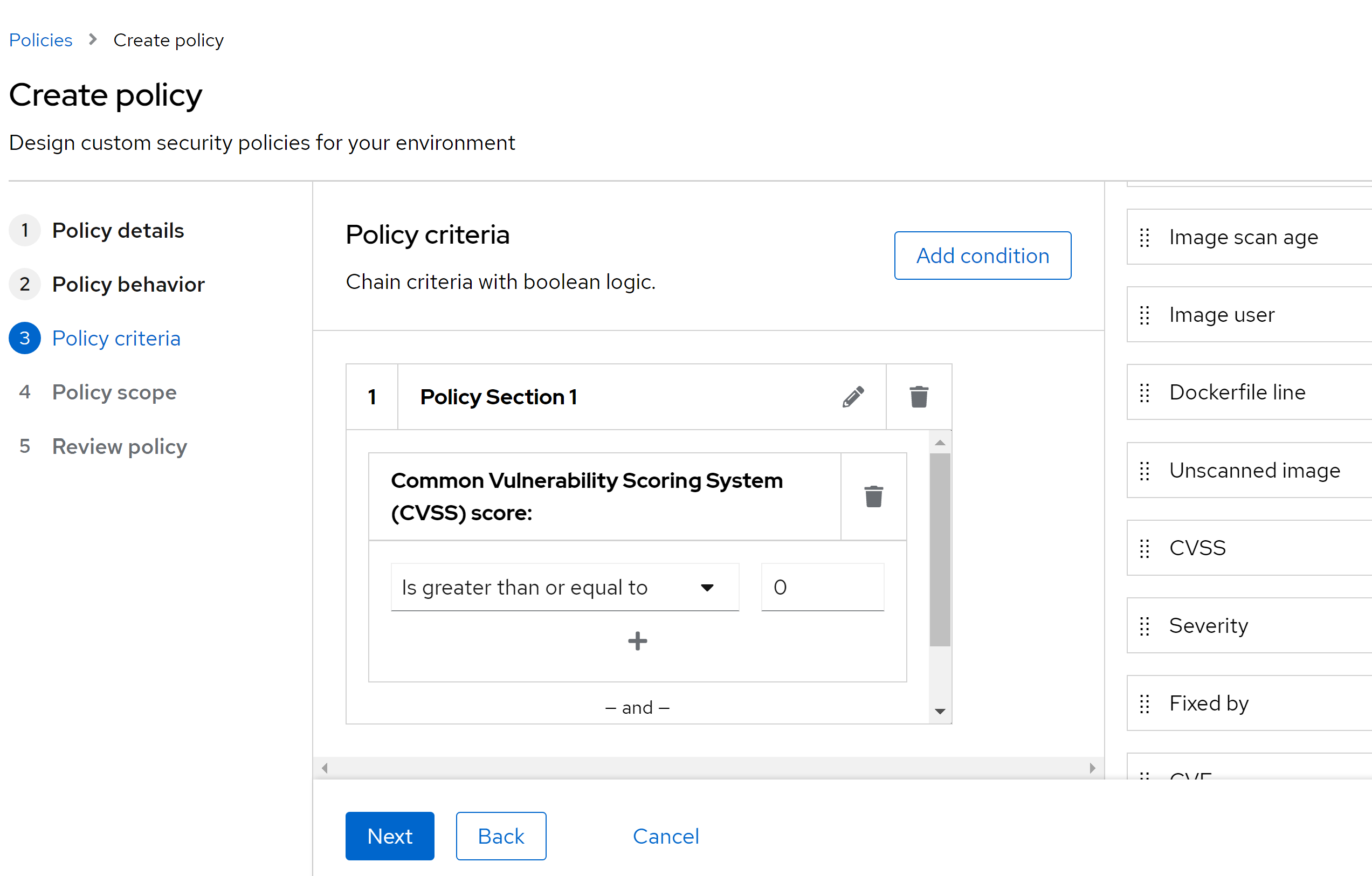The width and height of the screenshot is (1372, 876).
Task: Click the Next button
Action: pyautogui.click(x=390, y=836)
